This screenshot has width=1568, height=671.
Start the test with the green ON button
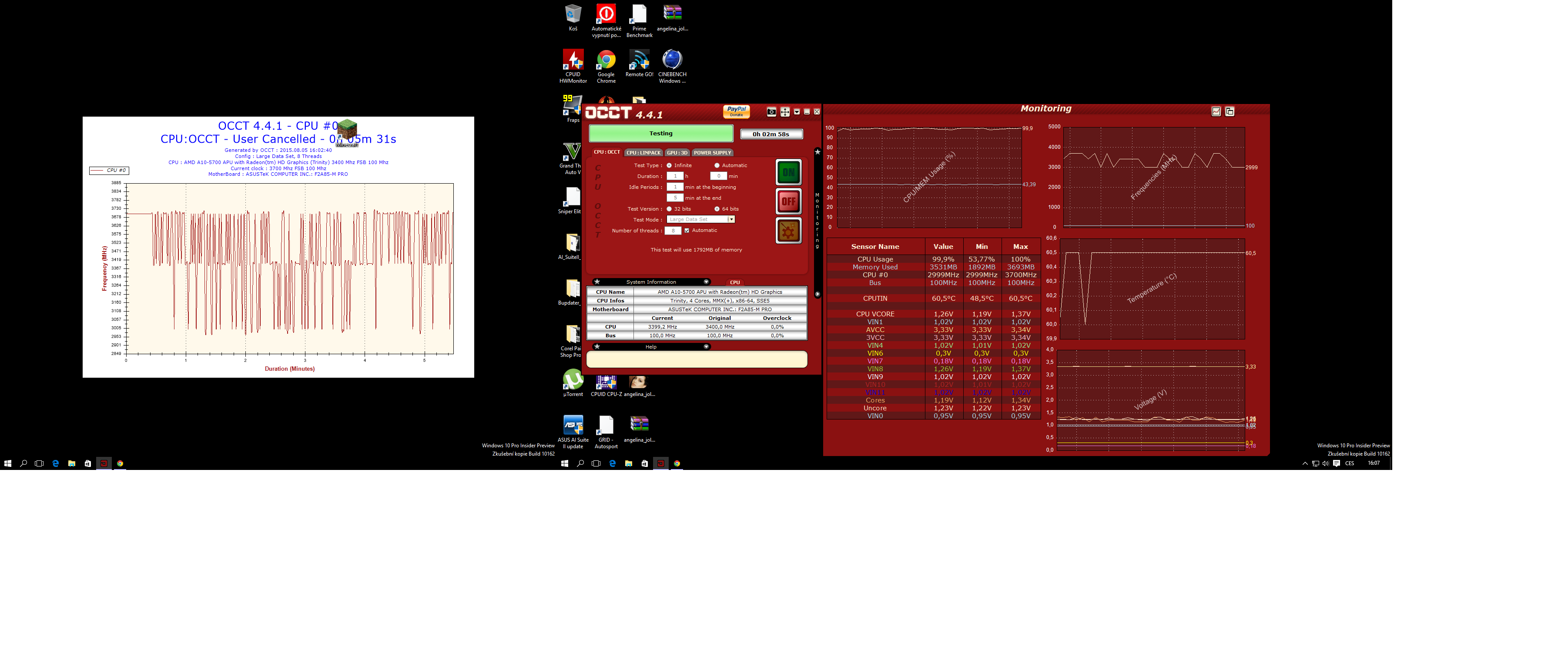(x=788, y=172)
